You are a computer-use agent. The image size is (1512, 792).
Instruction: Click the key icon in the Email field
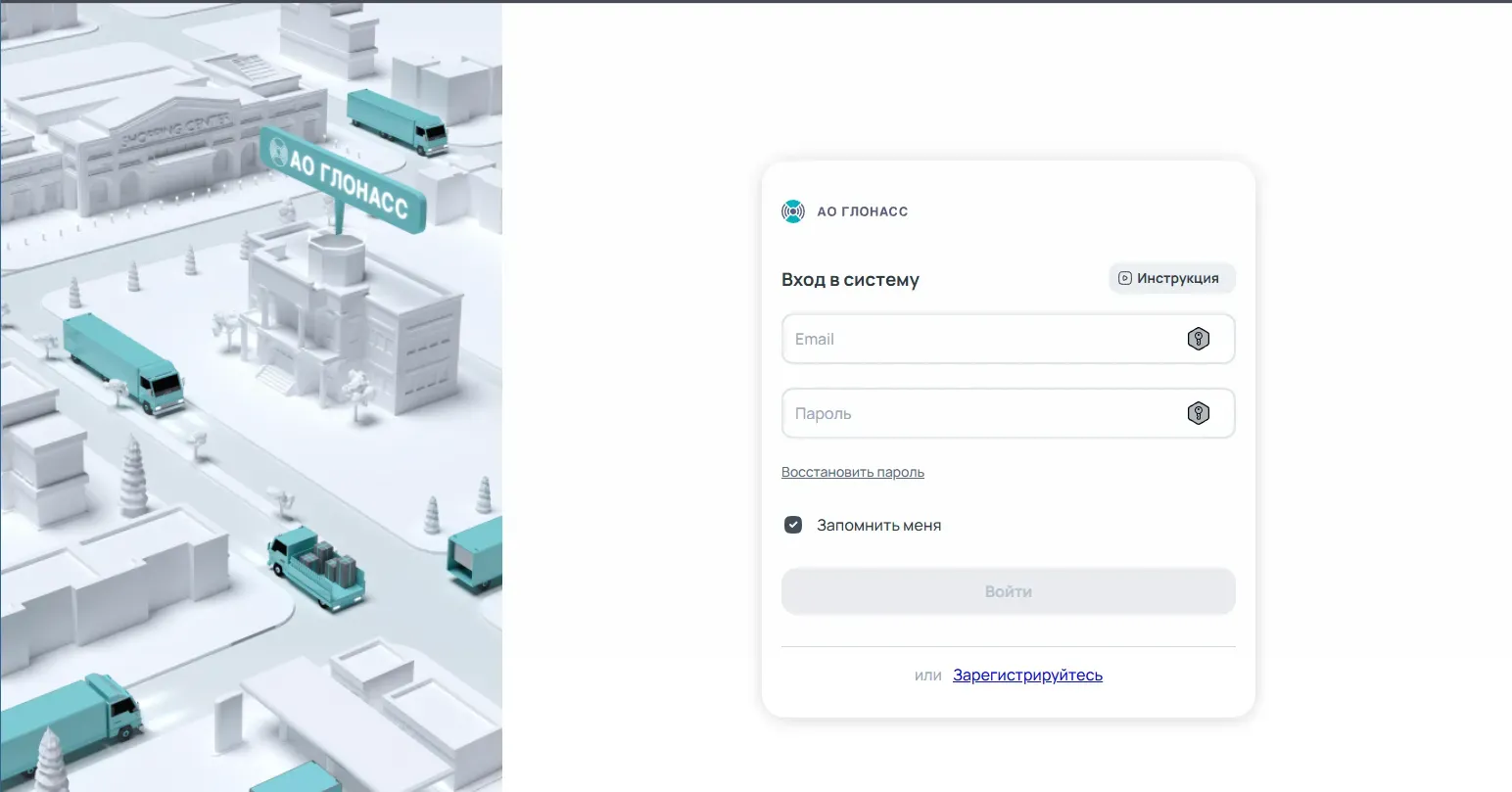tap(1199, 339)
